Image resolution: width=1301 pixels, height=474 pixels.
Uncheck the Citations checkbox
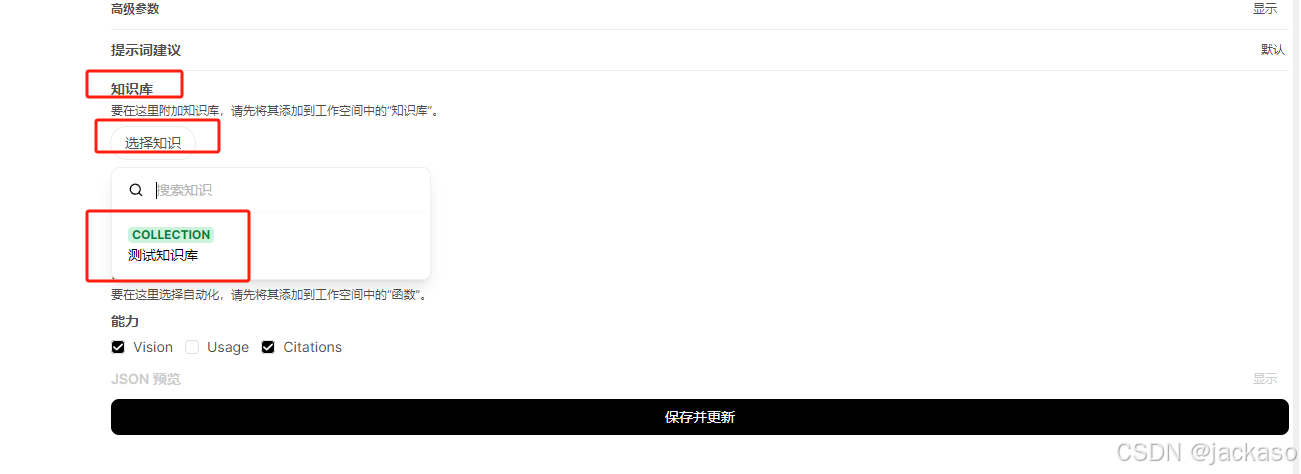point(268,347)
